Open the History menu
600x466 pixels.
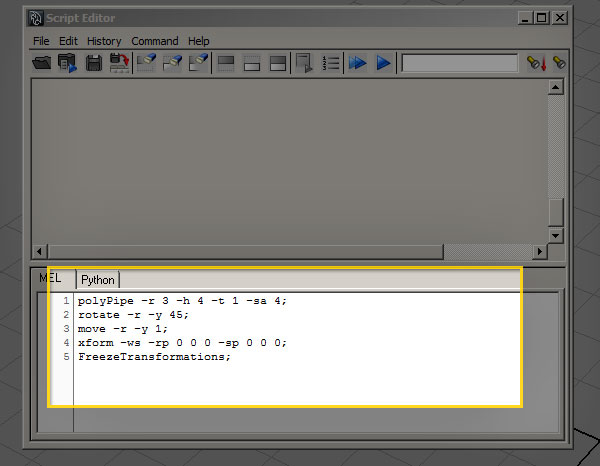click(104, 41)
